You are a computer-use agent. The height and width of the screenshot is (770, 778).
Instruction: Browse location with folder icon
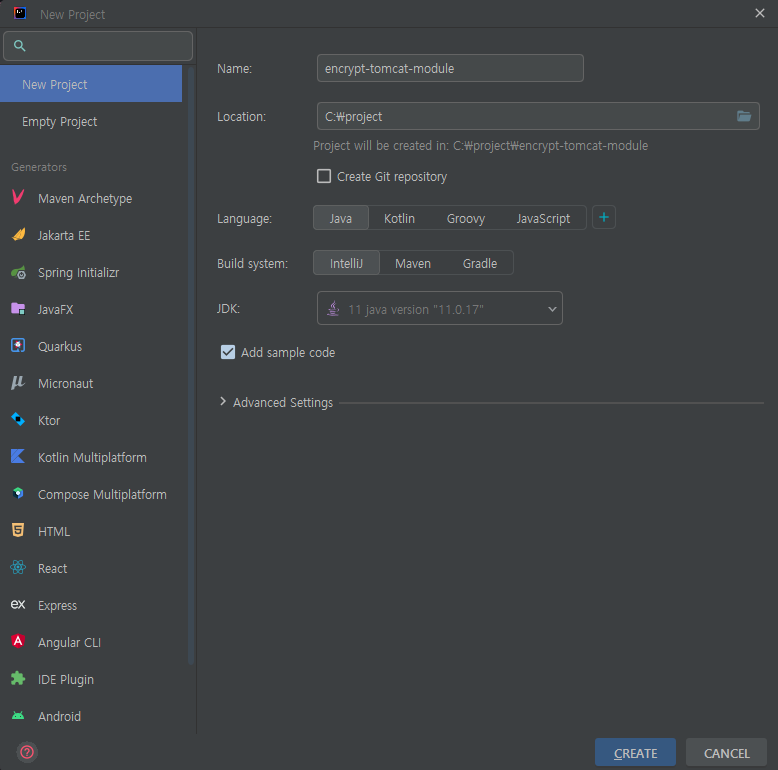pos(744,116)
